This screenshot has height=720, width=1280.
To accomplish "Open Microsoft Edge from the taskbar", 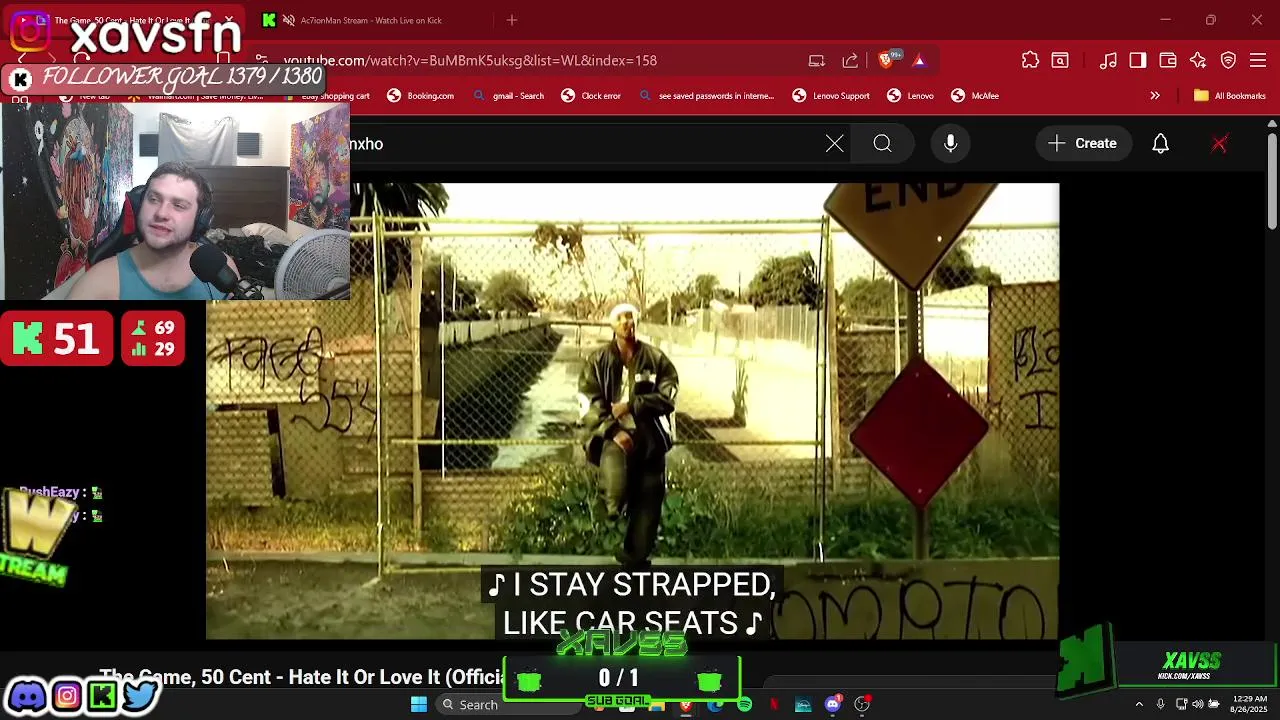I will pyautogui.click(x=715, y=704).
